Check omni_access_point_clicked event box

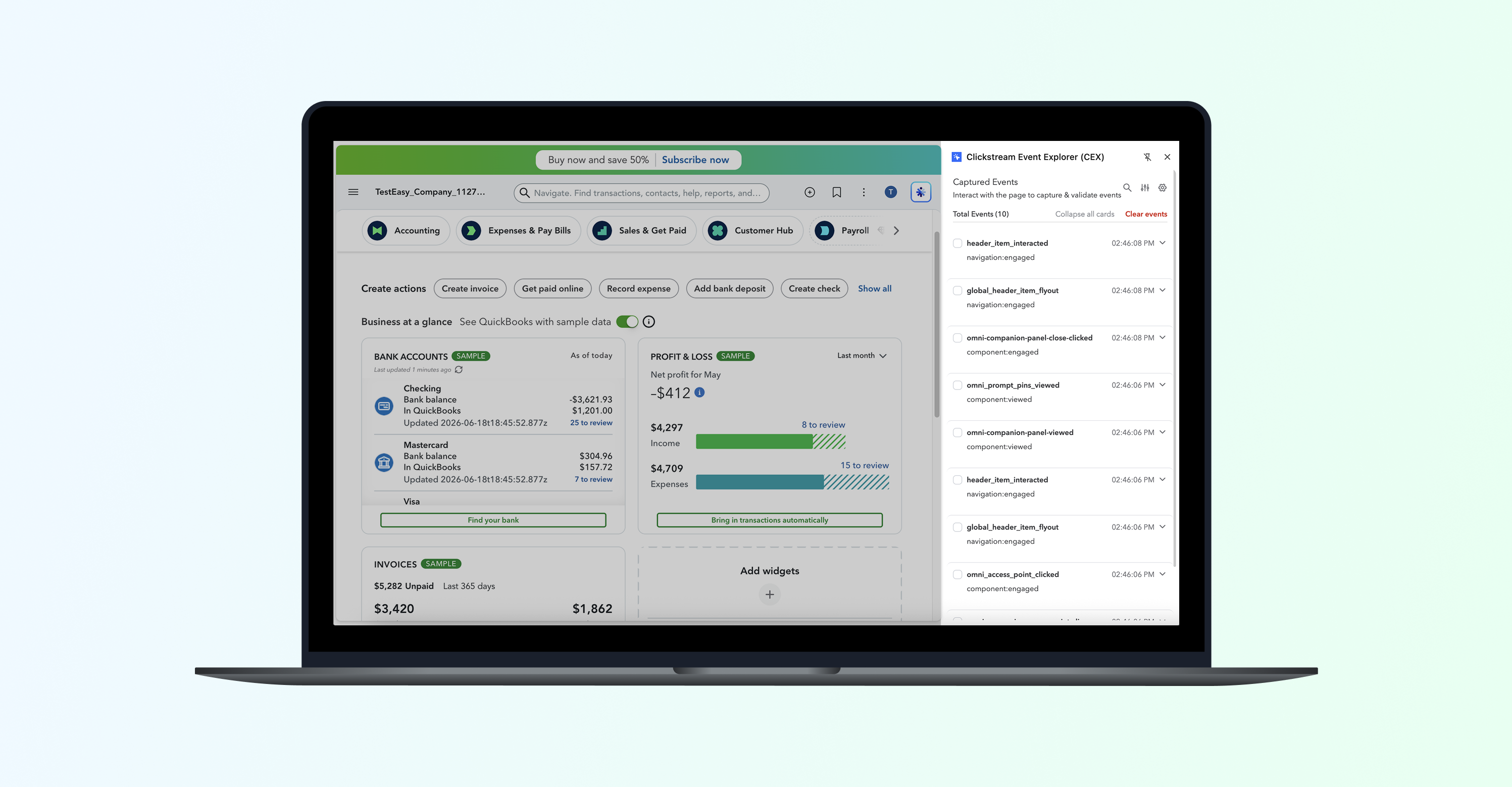pyautogui.click(x=957, y=574)
